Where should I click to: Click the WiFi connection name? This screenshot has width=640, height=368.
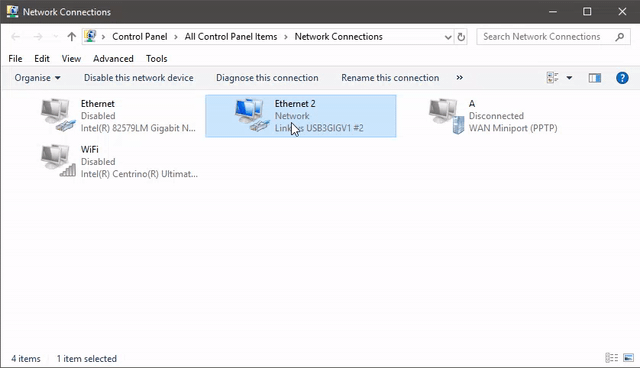(x=89, y=149)
